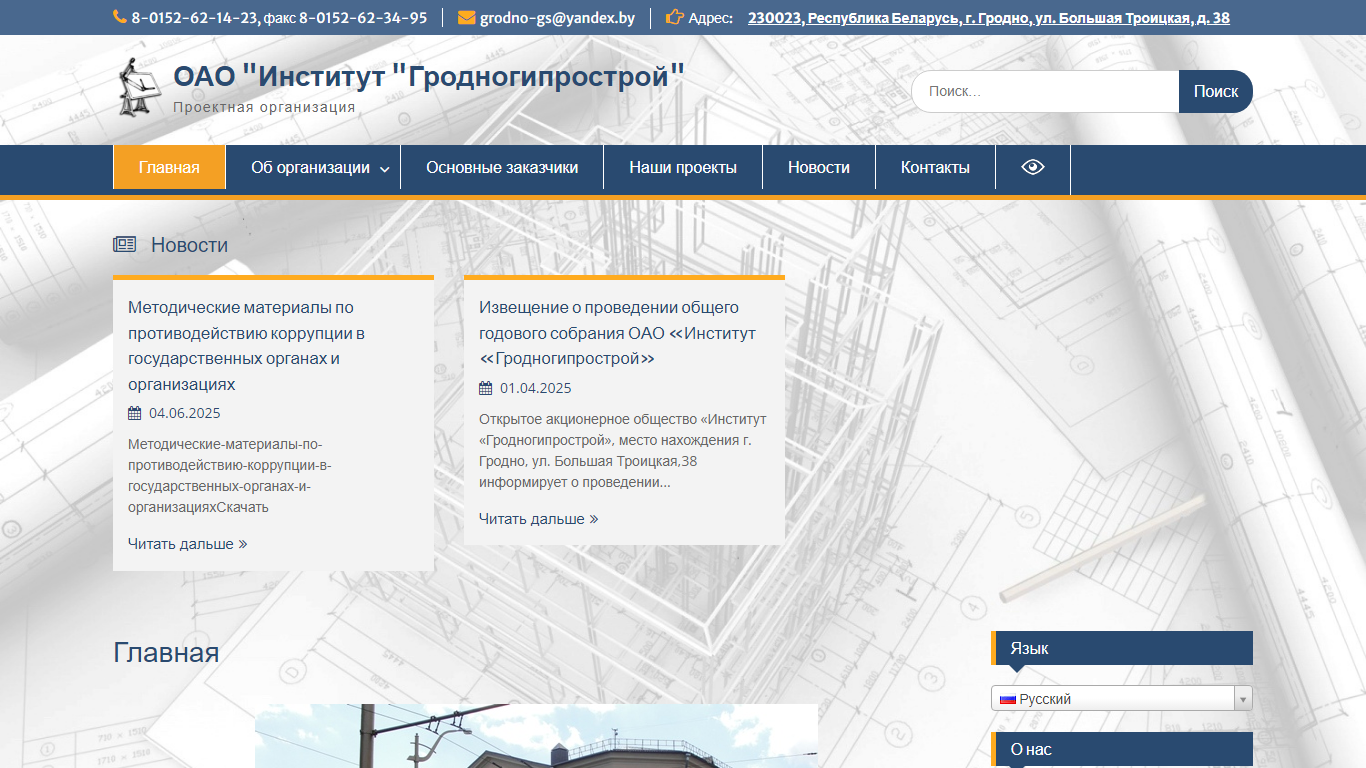Image resolution: width=1366 pixels, height=768 pixels.
Task: Click the О нас sidebar heading
Action: (x=1122, y=749)
